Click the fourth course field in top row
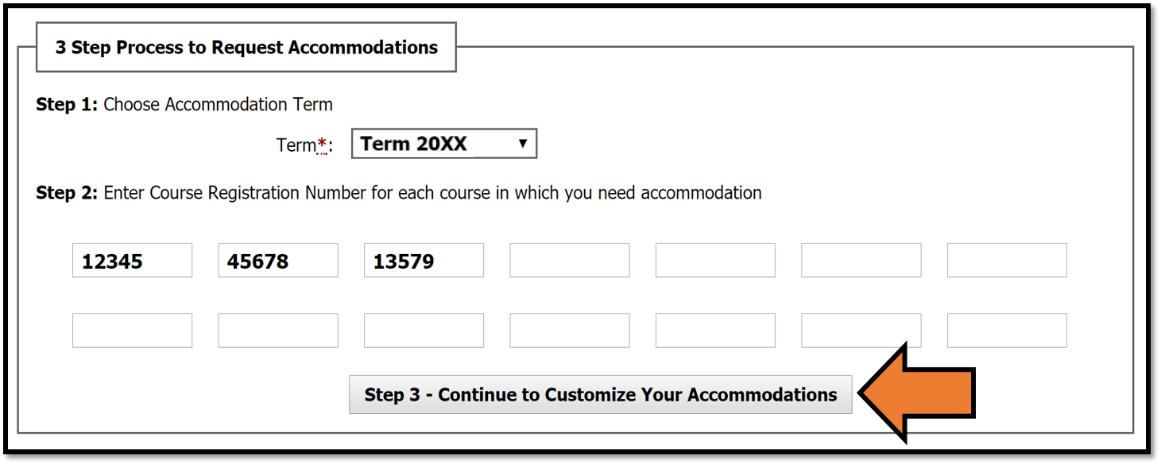The image size is (1161, 465). (570, 261)
